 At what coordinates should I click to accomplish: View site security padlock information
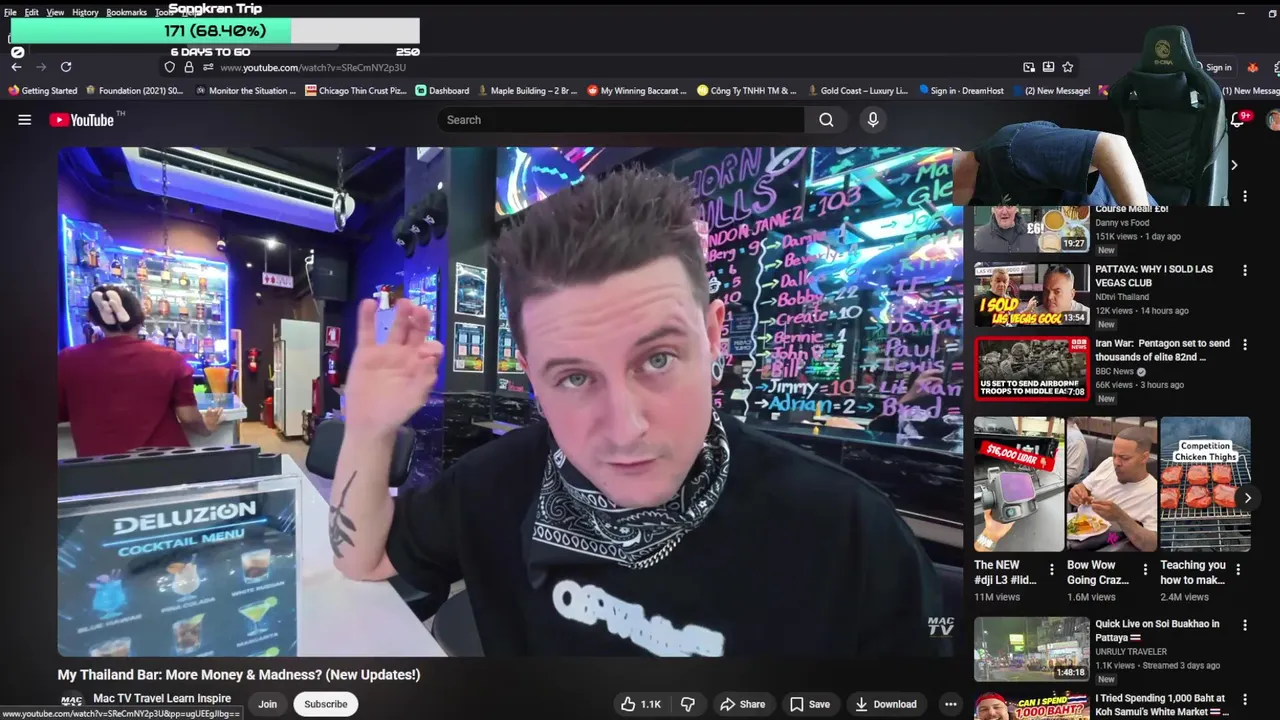click(x=189, y=67)
